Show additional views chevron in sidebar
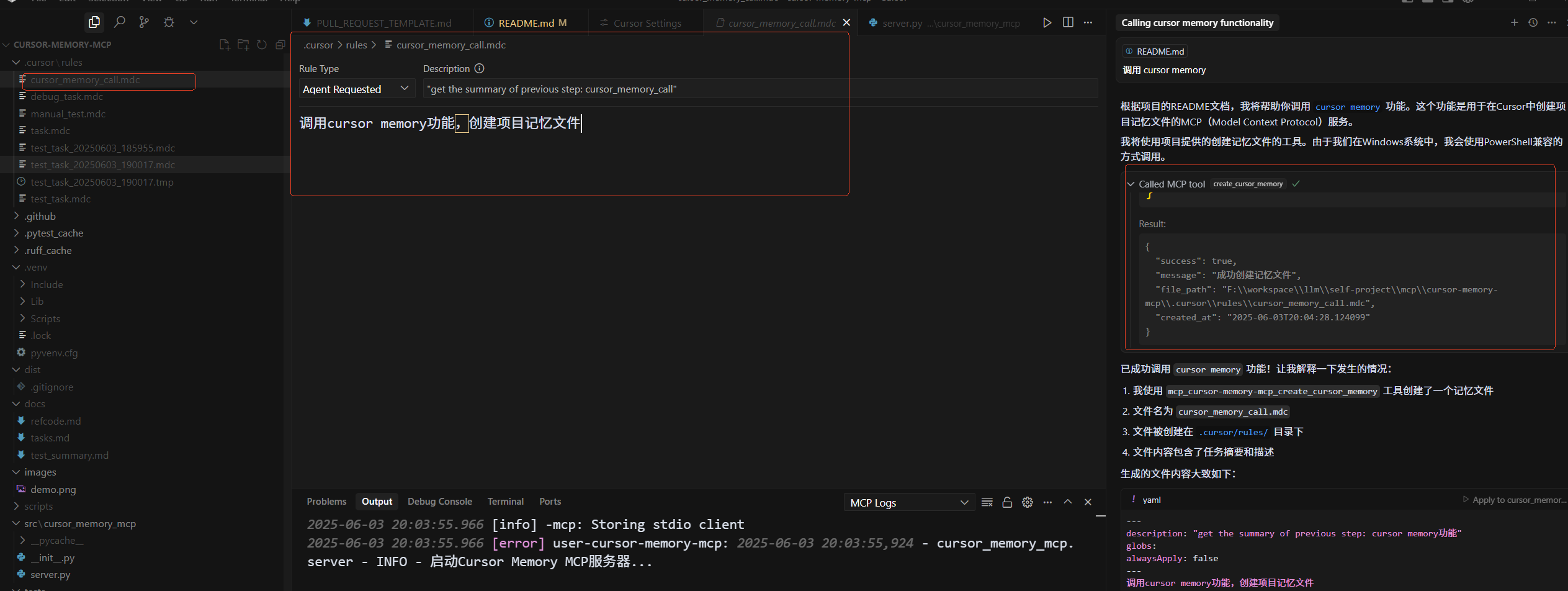Viewport: 1568px width, 591px height. click(x=194, y=22)
